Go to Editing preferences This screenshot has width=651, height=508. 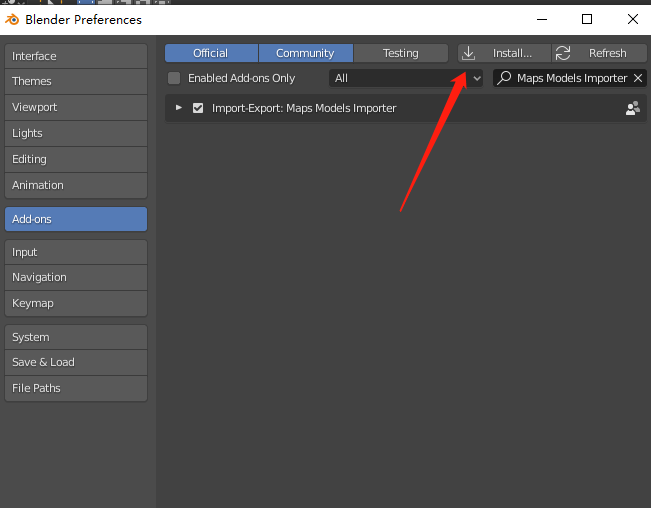pos(76,159)
